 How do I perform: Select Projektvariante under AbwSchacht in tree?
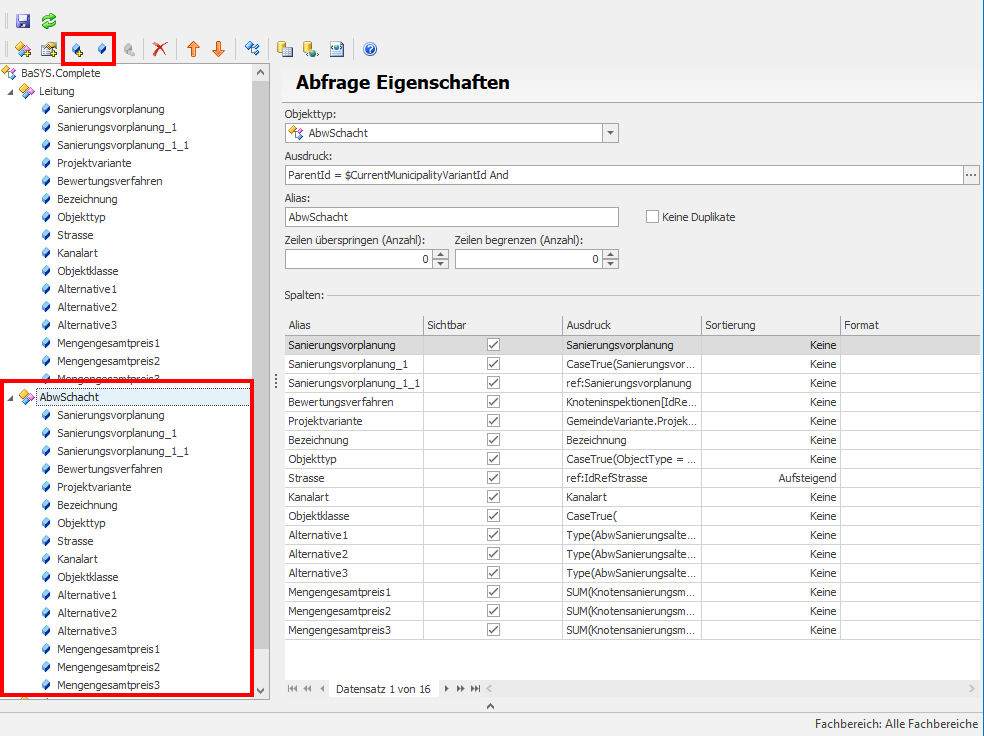[x=94, y=487]
